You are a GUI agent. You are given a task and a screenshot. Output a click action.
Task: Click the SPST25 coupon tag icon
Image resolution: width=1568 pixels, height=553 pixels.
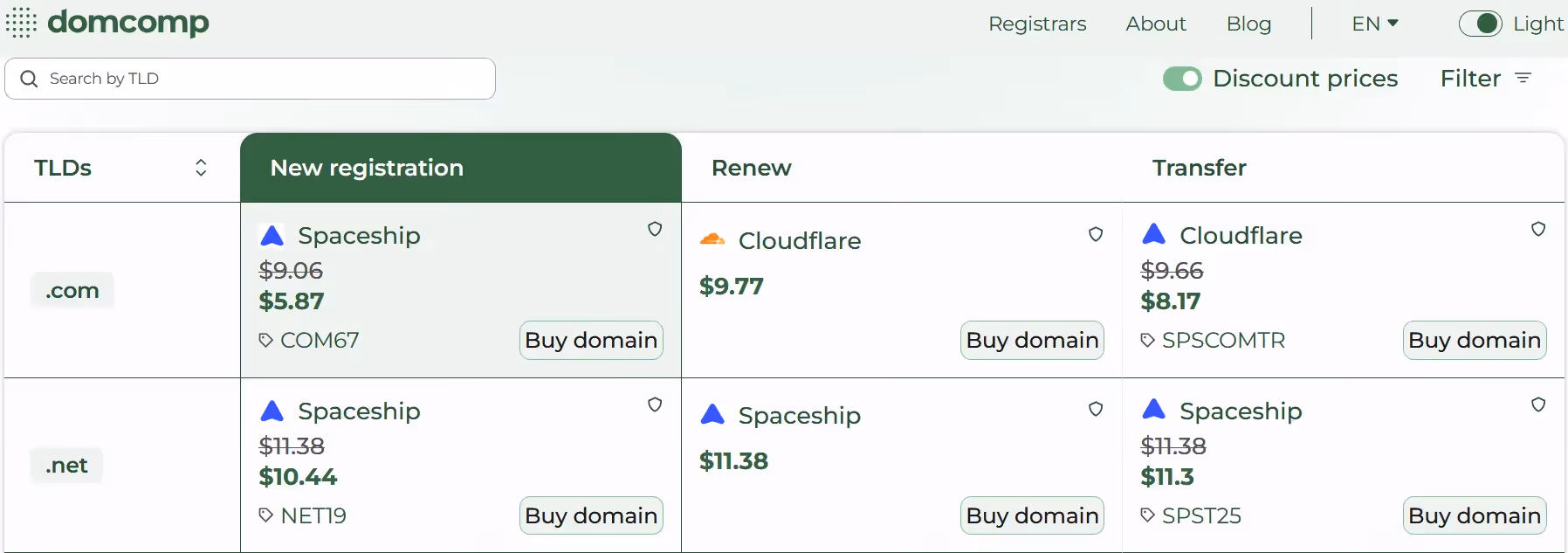coord(1148,515)
